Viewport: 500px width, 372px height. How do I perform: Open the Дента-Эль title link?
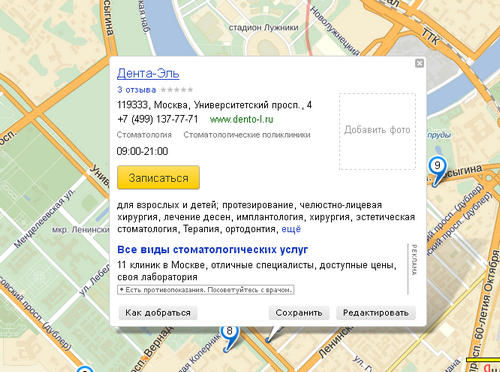click(x=148, y=73)
